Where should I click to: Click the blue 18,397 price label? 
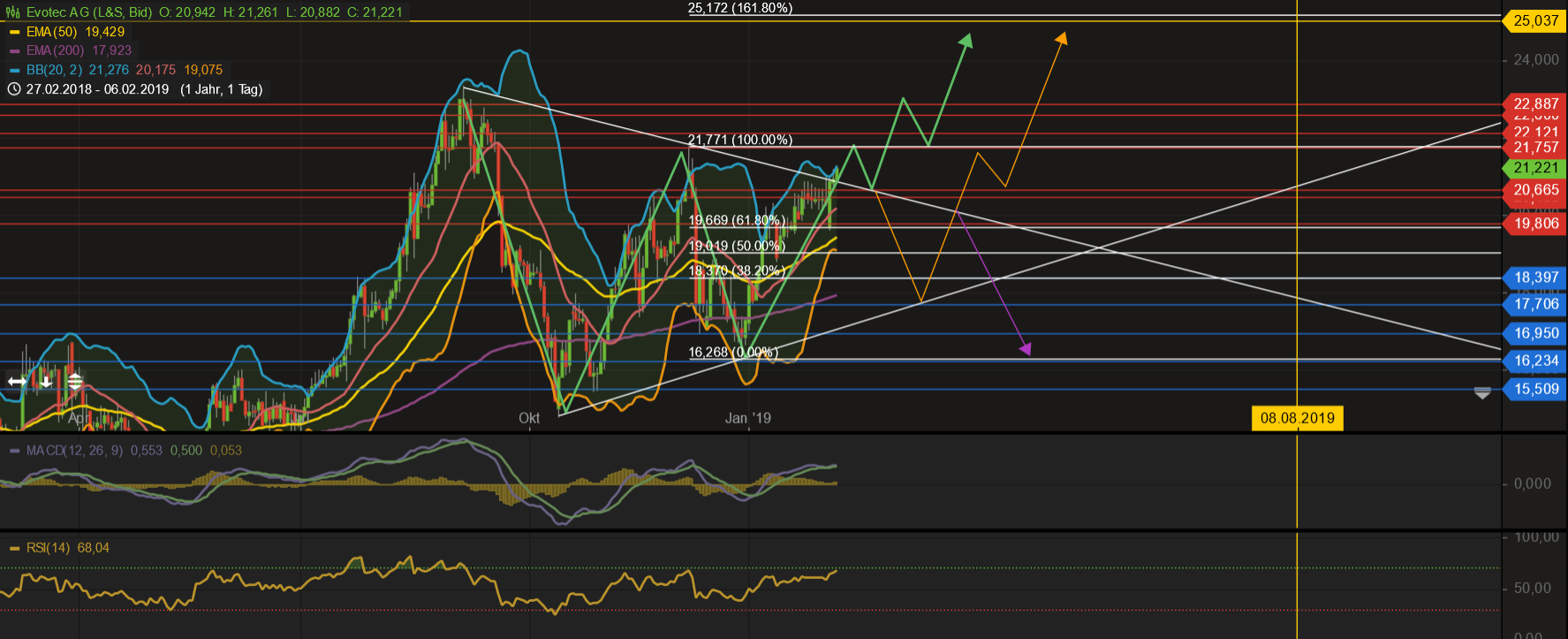point(1535,278)
